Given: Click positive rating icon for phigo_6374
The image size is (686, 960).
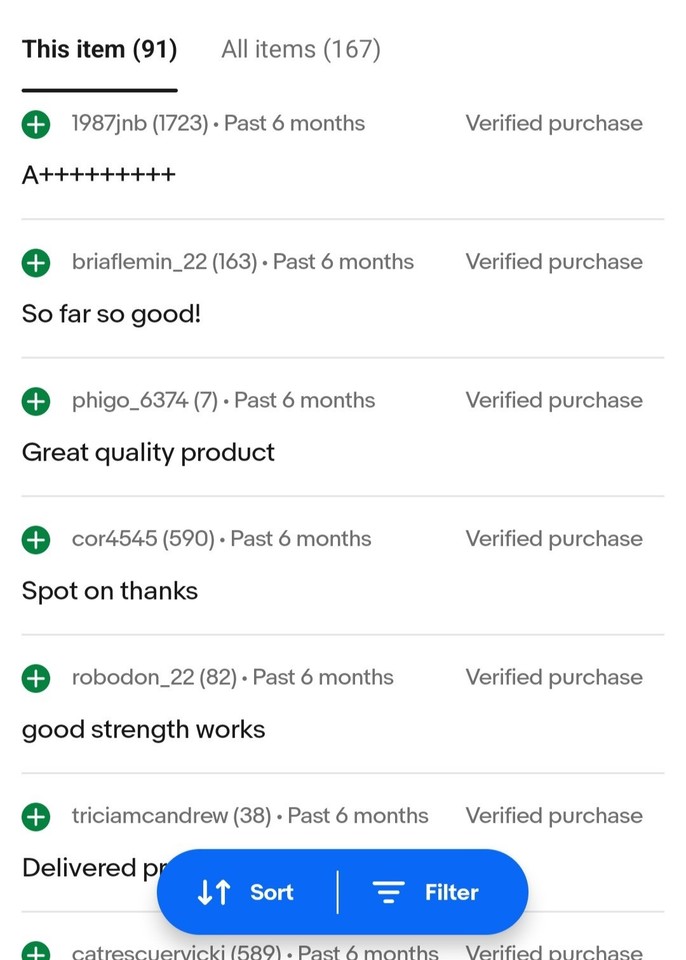Looking at the screenshot, I should 35,401.
